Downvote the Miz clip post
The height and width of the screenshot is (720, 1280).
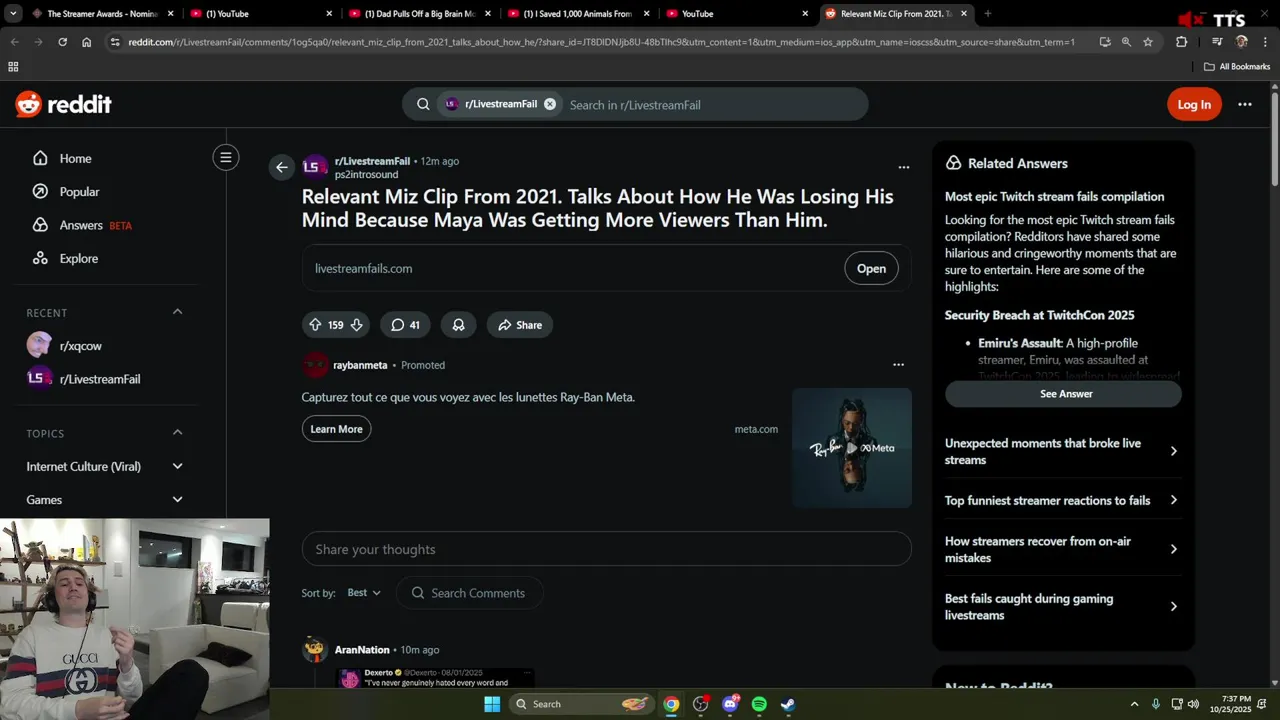pyautogui.click(x=356, y=325)
